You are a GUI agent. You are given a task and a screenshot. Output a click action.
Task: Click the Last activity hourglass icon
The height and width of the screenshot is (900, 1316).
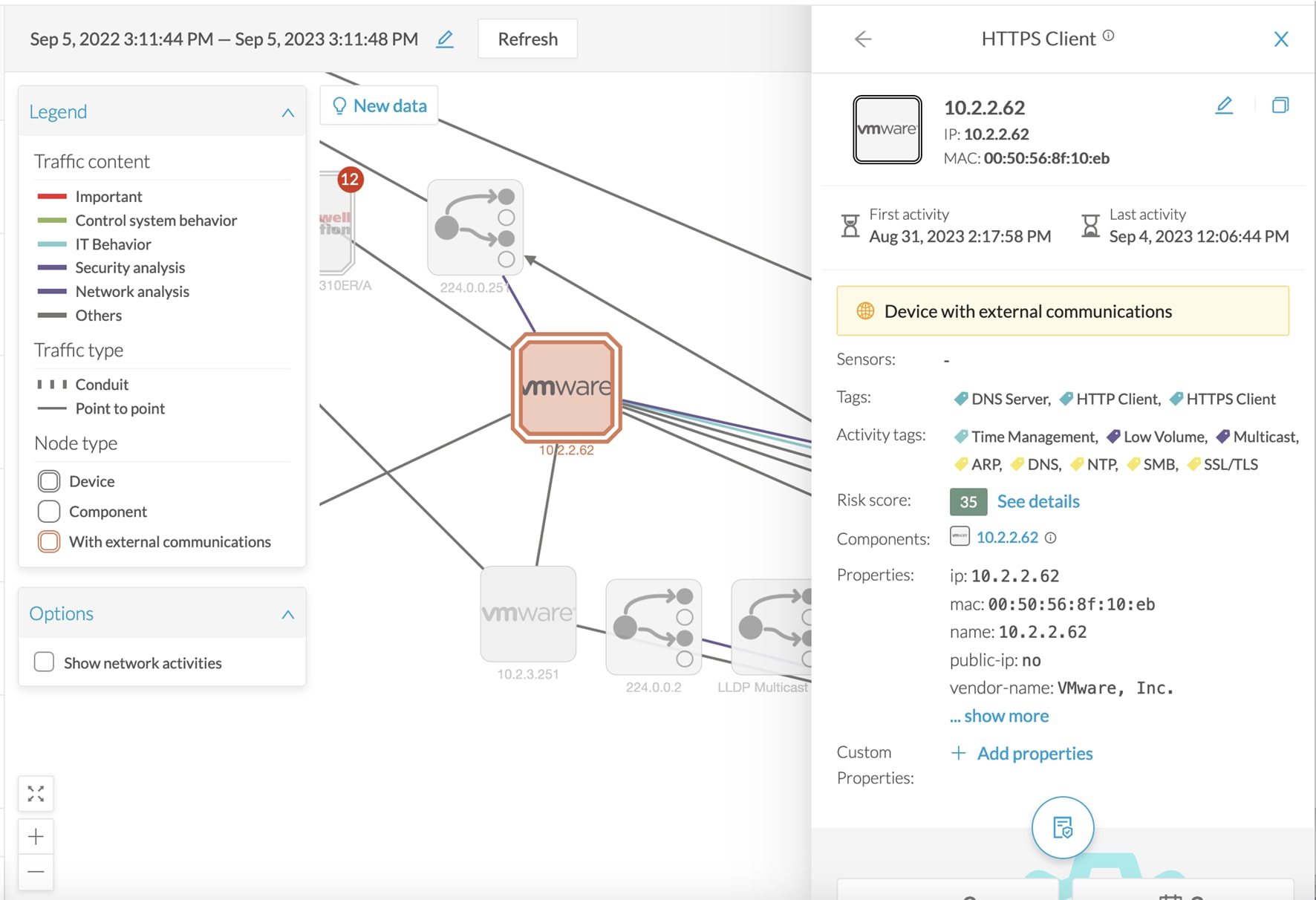[1089, 226]
